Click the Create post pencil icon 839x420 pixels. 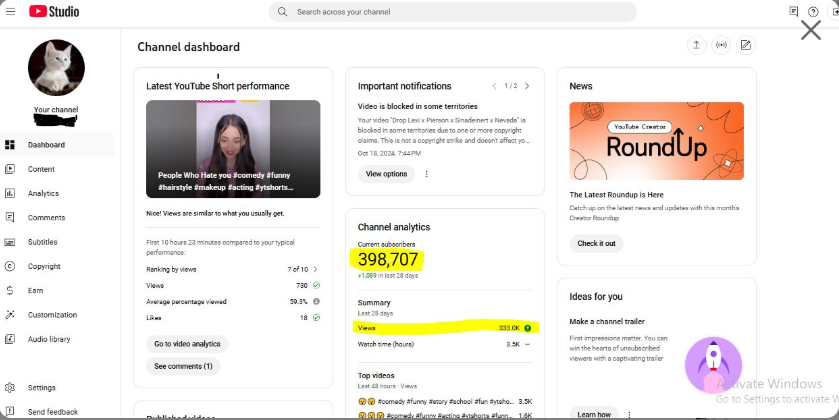[746, 45]
